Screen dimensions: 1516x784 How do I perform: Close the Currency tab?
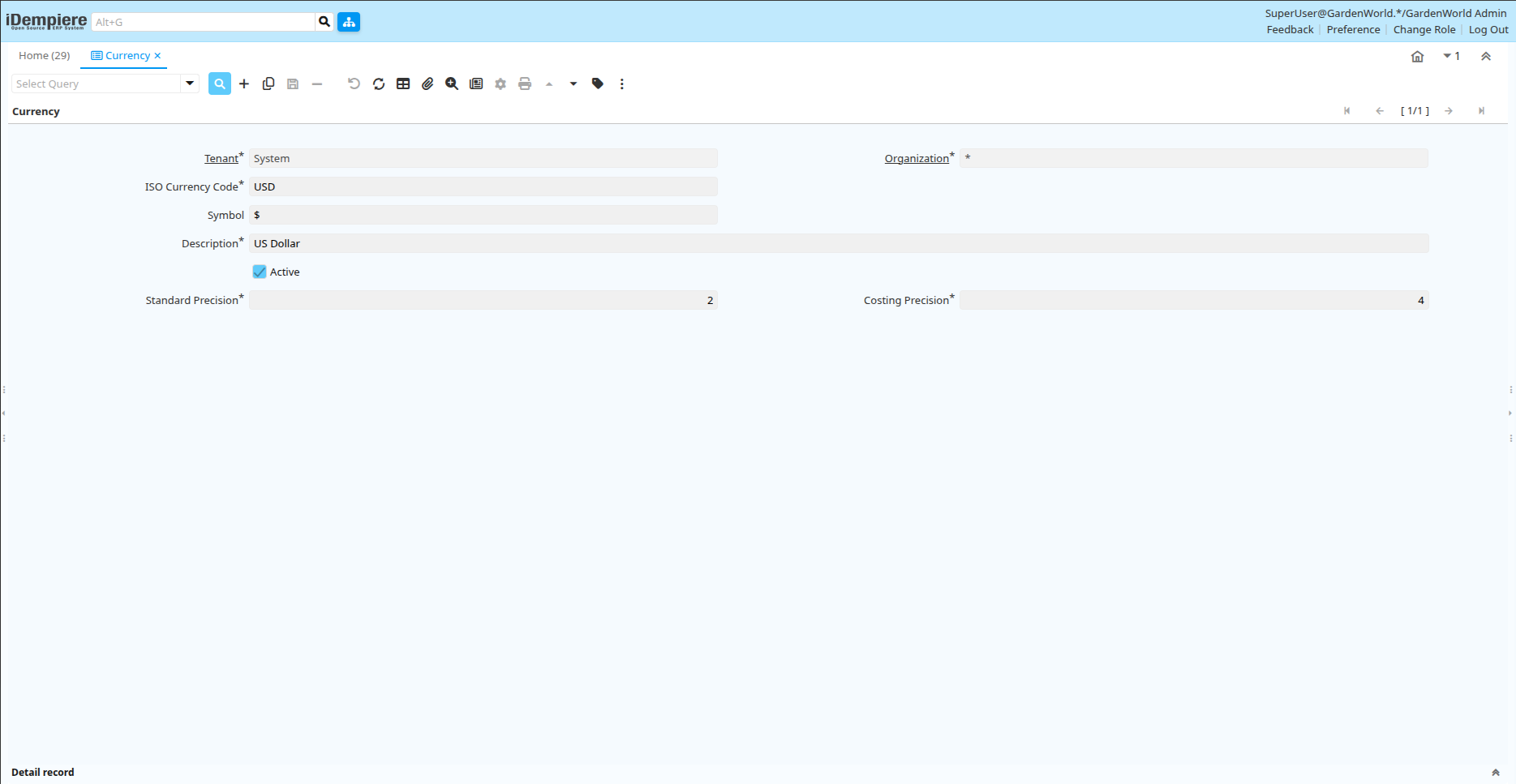pos(157,55)
